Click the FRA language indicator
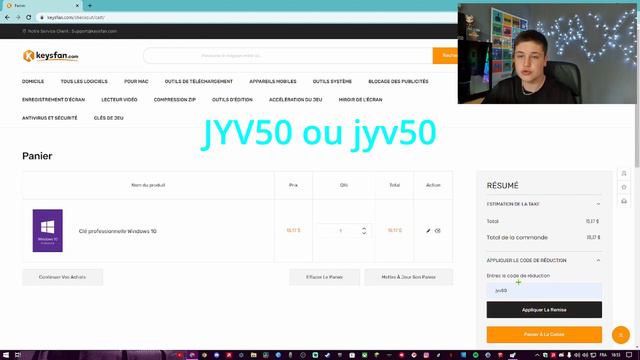This screenshot has width=640, height=360. pos(603,355)
